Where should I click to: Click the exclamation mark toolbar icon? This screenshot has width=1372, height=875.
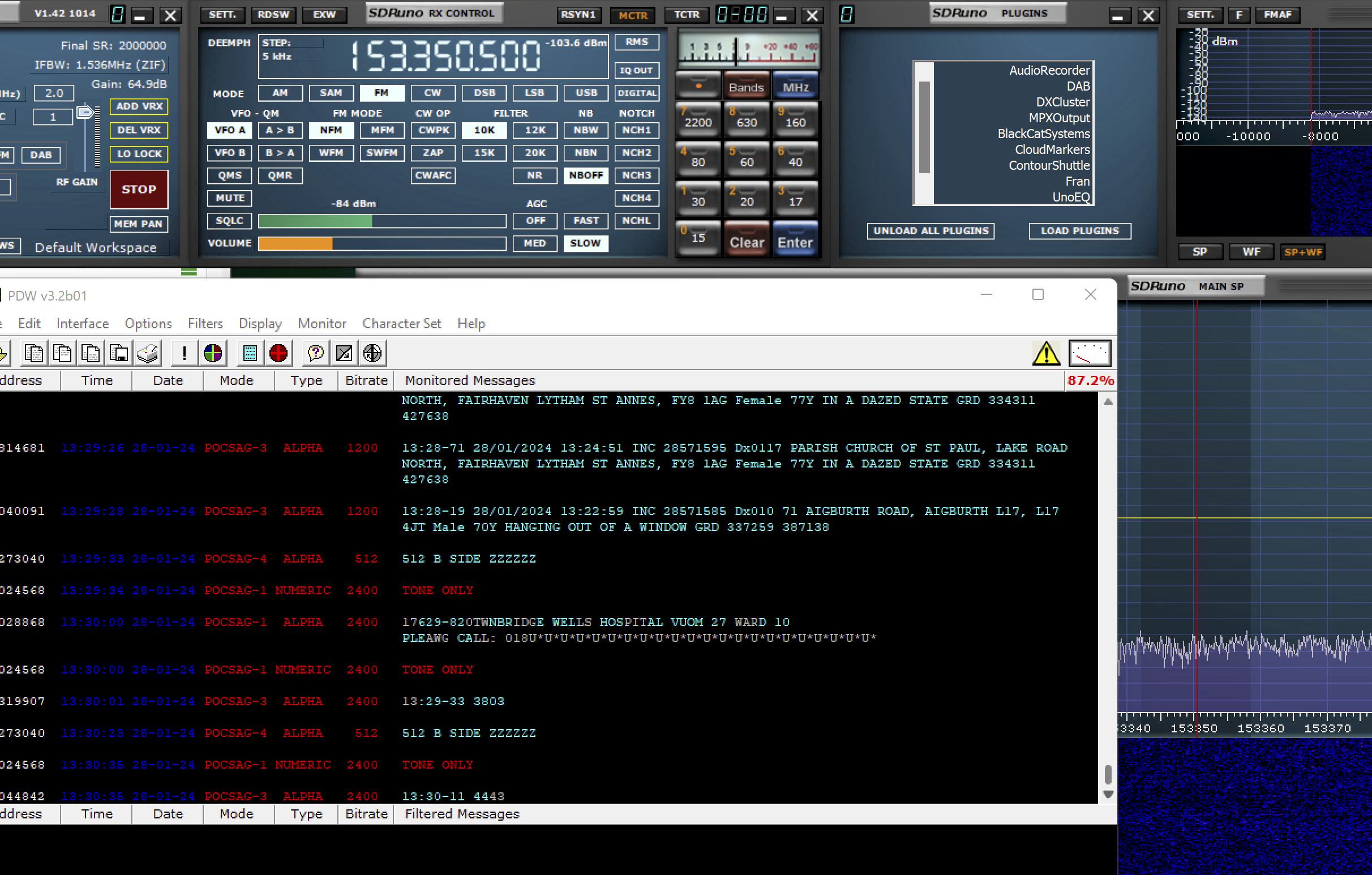[184, 353]
